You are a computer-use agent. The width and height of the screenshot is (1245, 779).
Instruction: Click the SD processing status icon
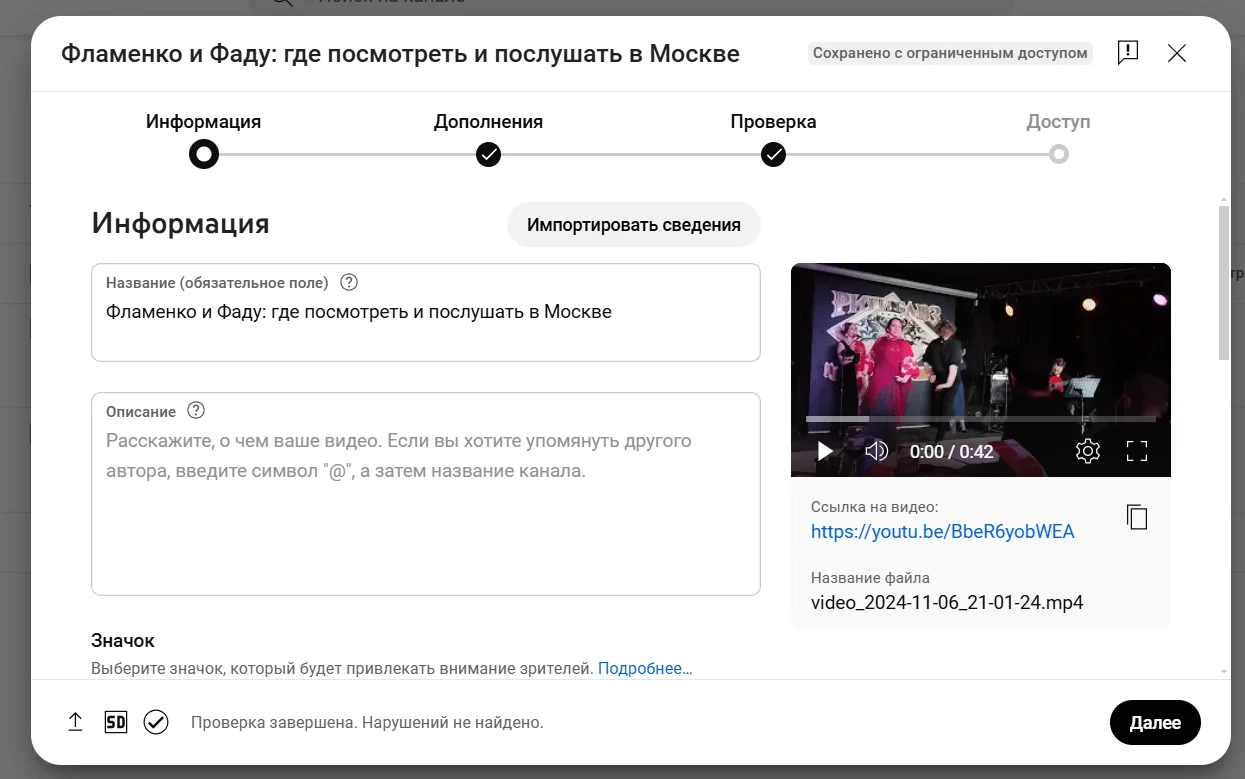pyautogui.click(x=116, y=722)
